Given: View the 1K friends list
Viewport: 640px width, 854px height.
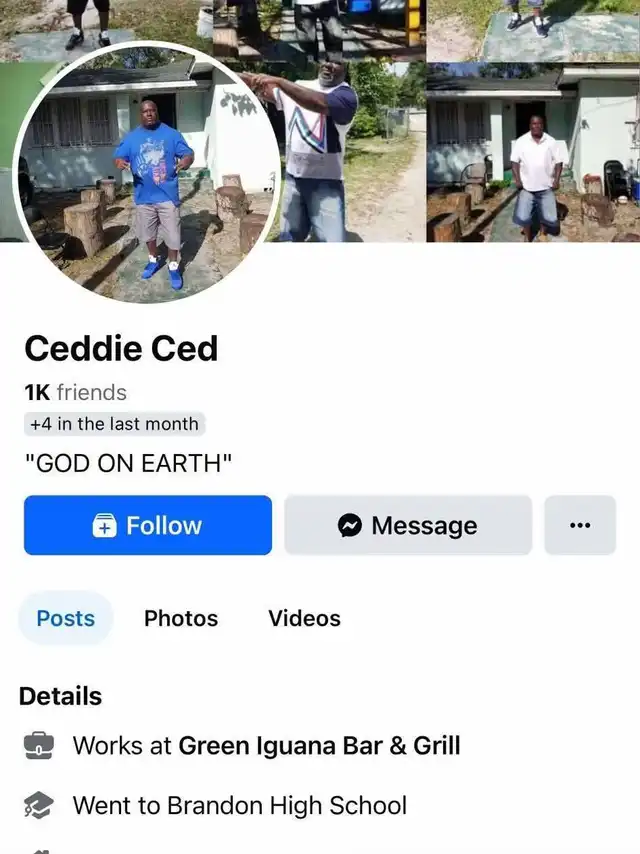Looking at the screenshot, I should 76,392.
